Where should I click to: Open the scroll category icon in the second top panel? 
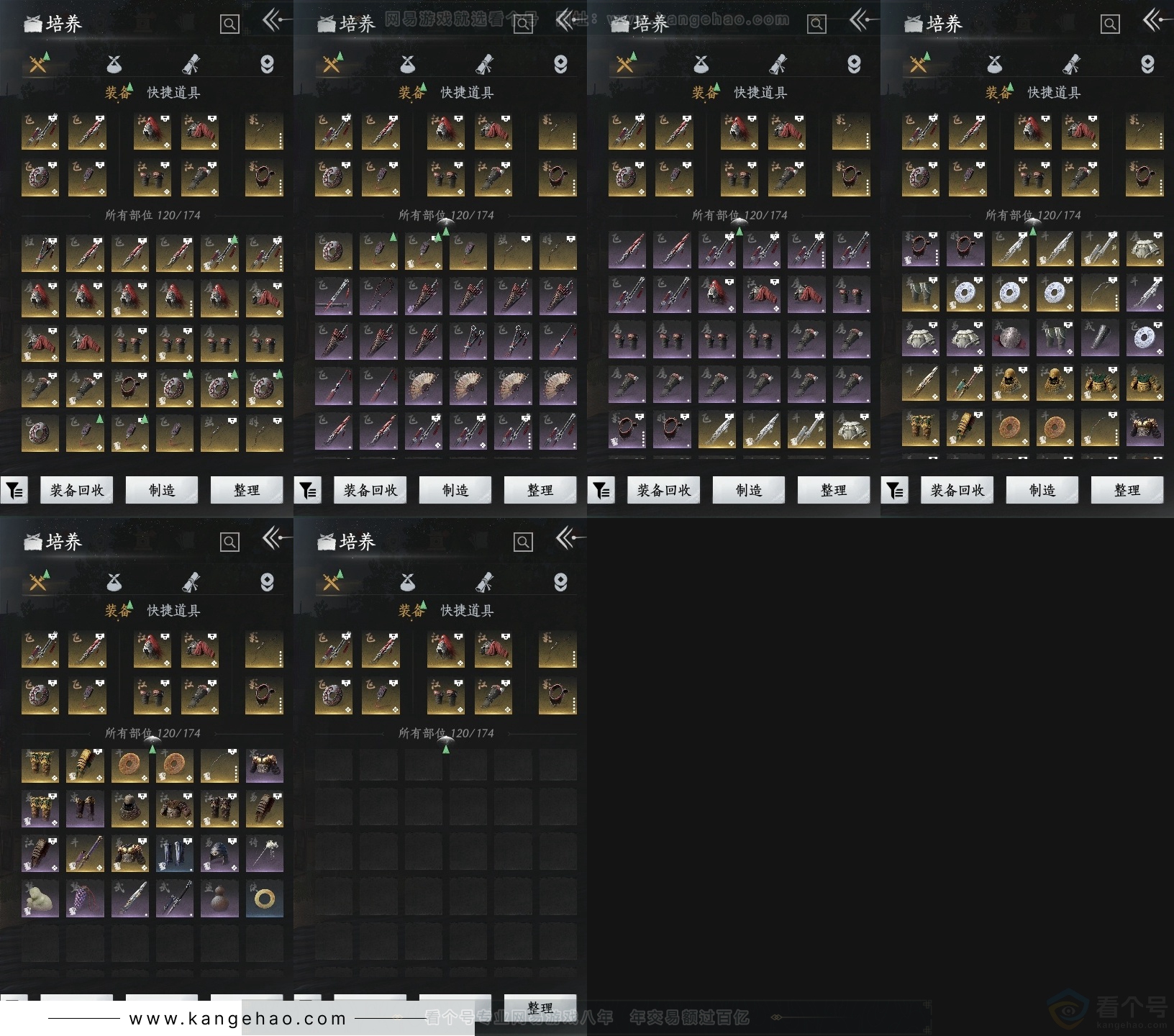484,65
